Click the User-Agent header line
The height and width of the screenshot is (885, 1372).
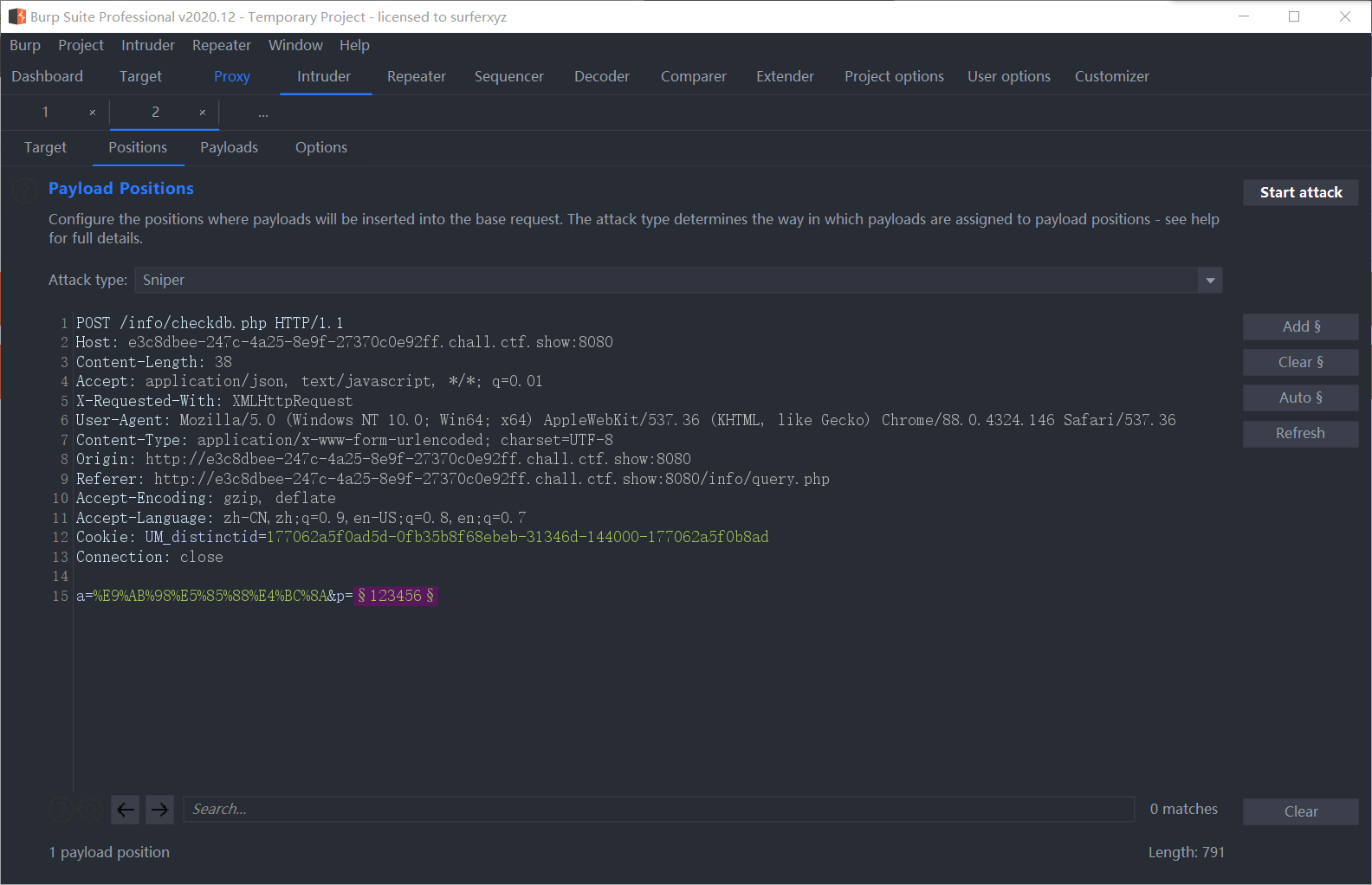tap(626, 420)
